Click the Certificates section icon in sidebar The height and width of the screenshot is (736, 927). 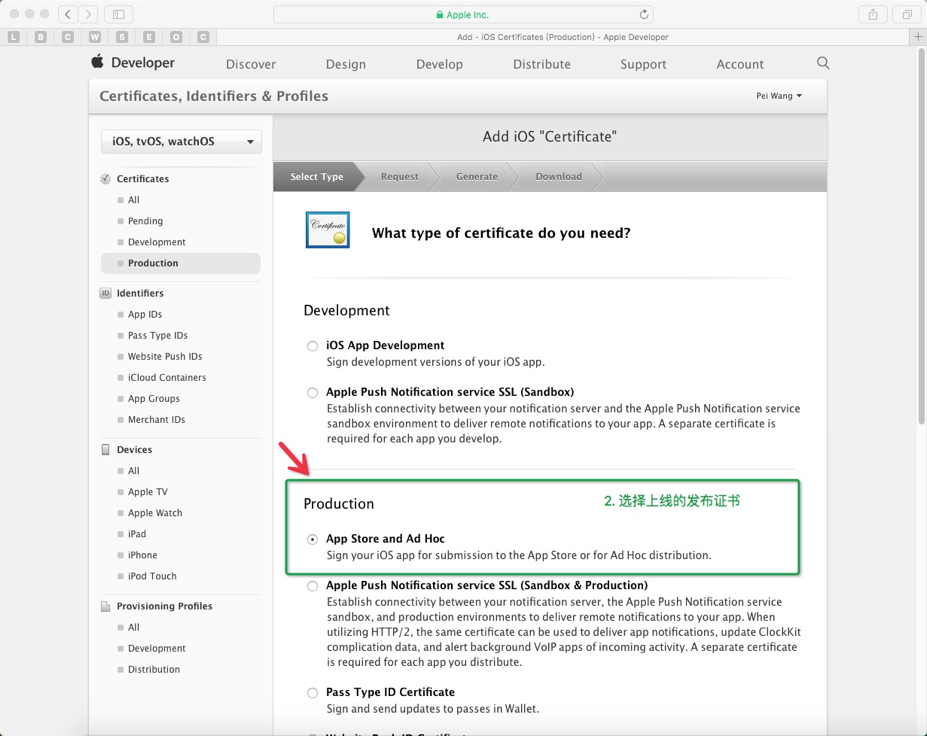pos(105,179)
